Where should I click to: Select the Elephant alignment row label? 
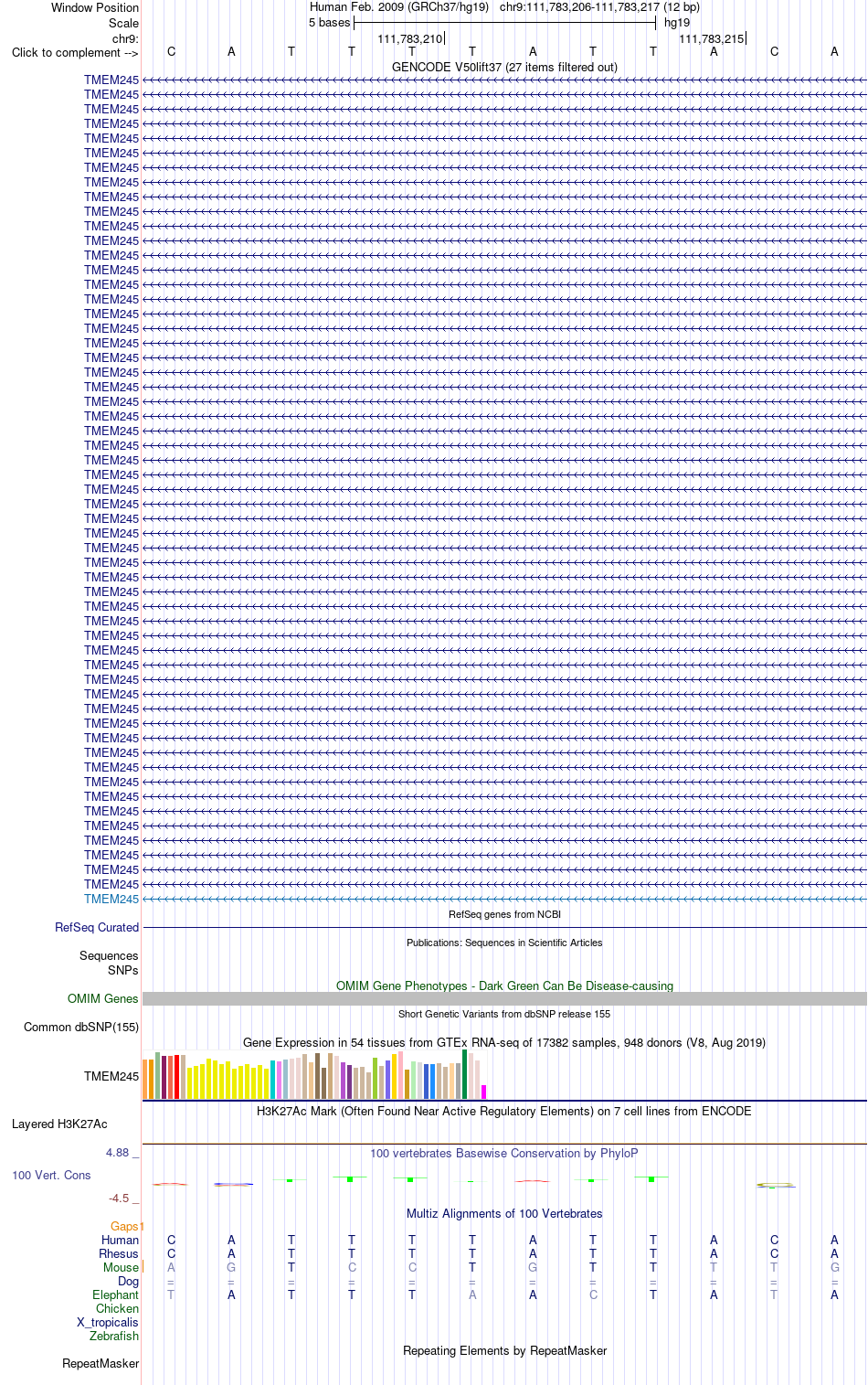click(x=115, y=1294)
